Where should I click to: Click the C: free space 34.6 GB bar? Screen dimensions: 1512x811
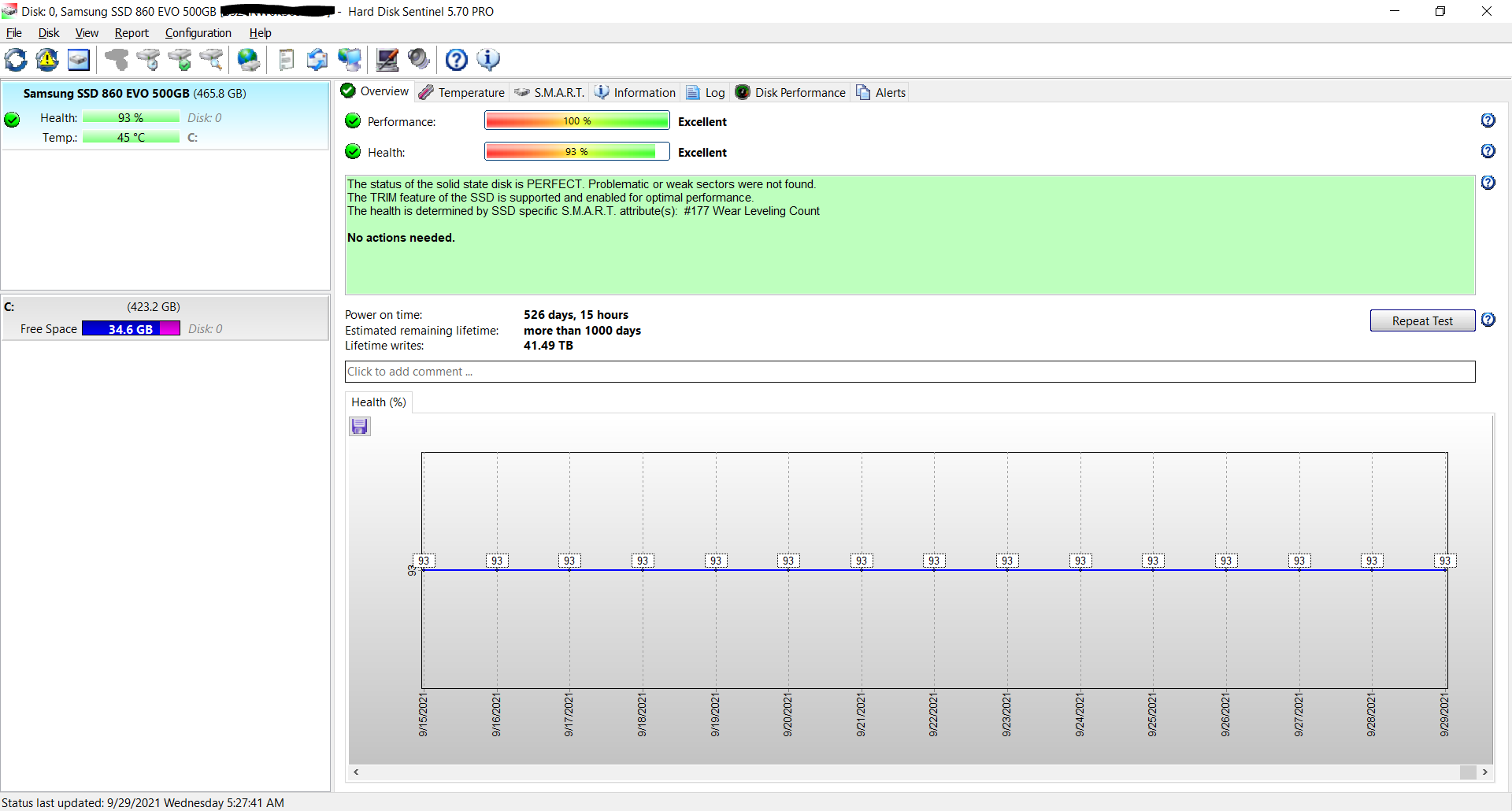(131, 329)
